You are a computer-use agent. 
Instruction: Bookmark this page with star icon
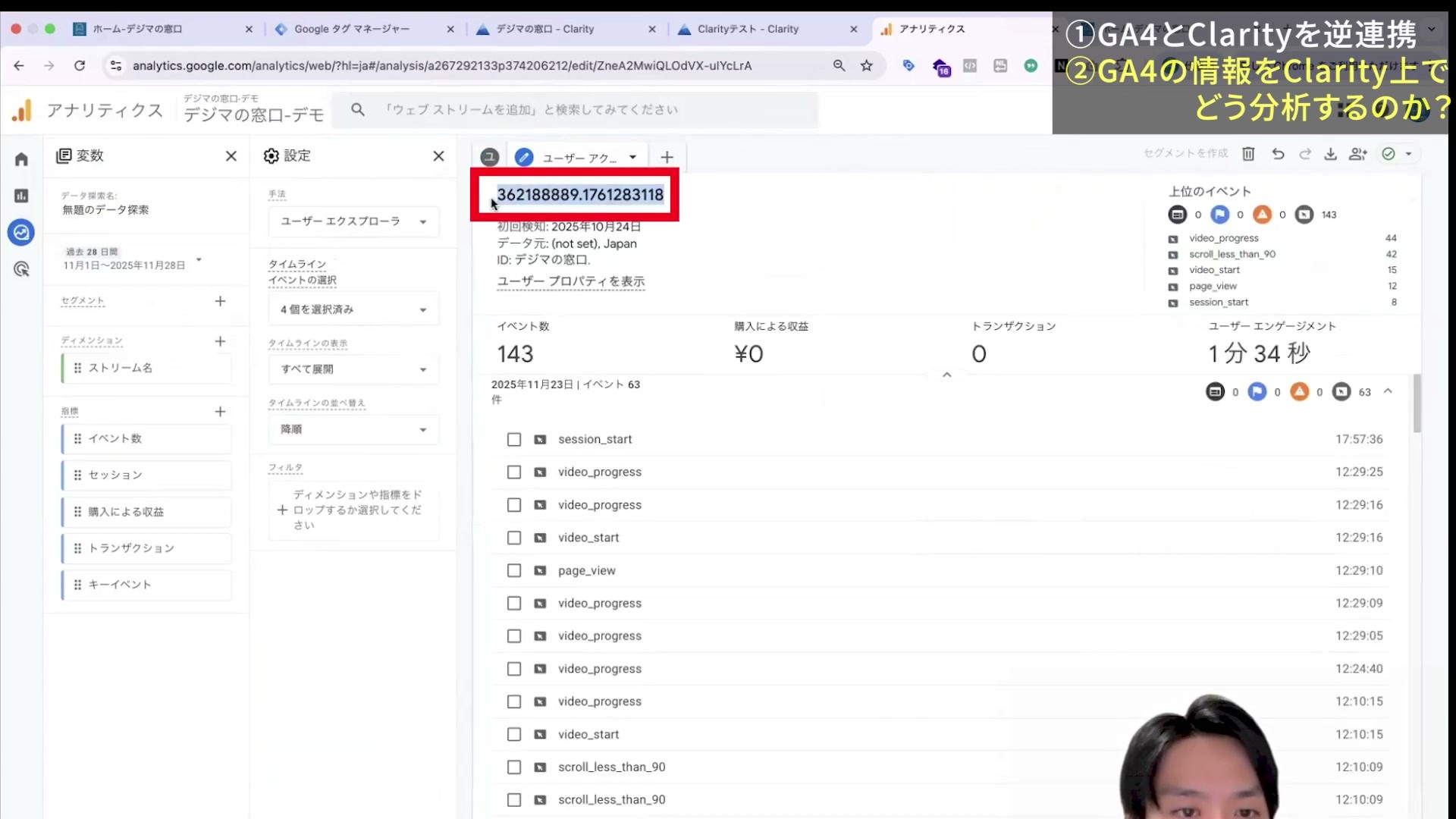point(867,66)
